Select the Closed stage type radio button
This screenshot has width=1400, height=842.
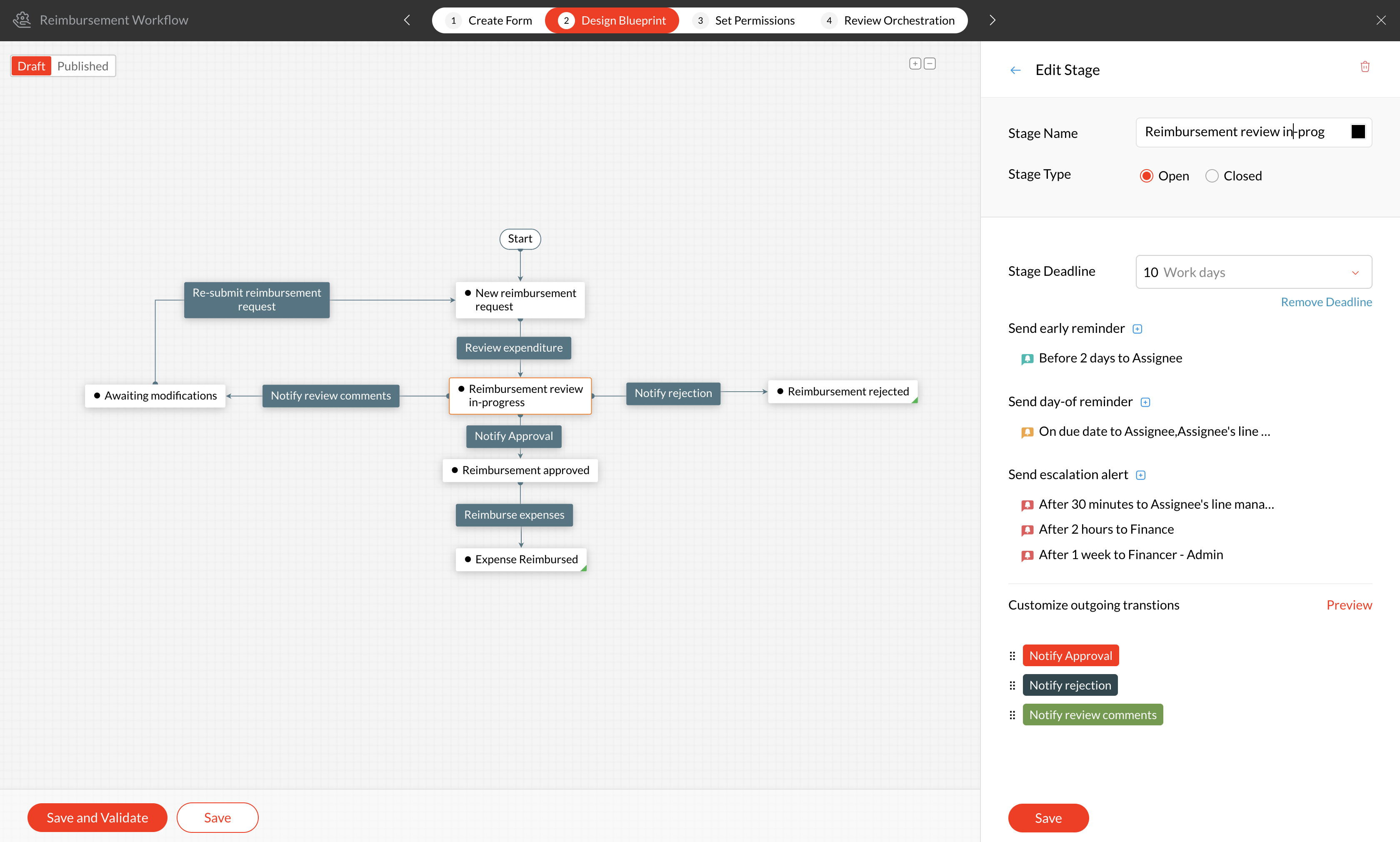(1212, 176)
